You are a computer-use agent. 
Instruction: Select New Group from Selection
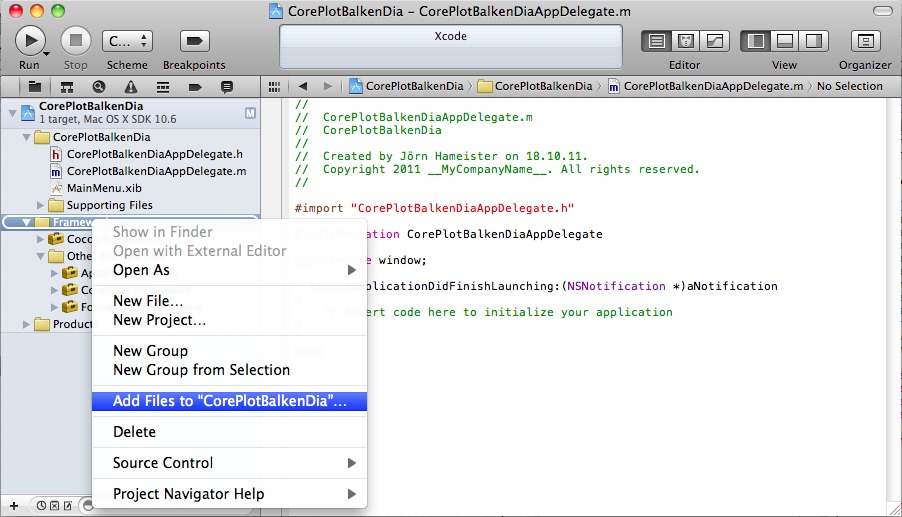tap(201, 370)
